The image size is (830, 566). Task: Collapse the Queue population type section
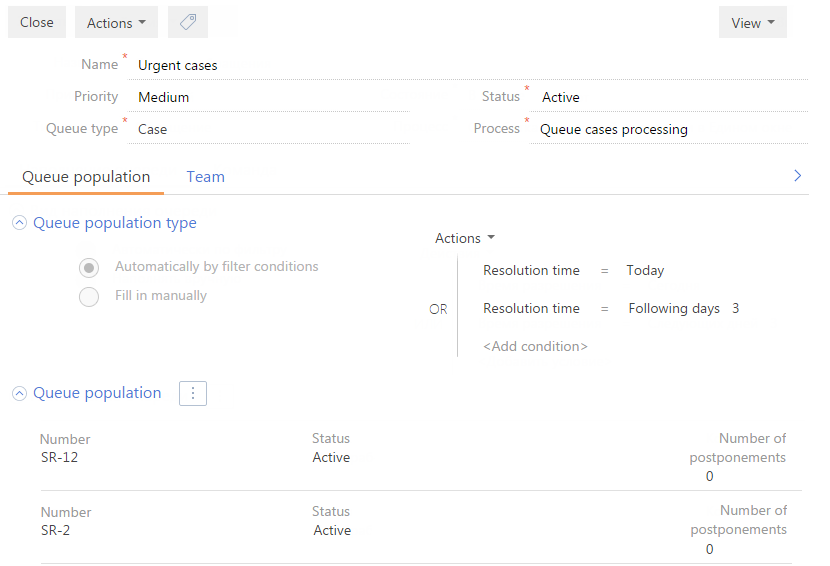(x=20, y=223)
